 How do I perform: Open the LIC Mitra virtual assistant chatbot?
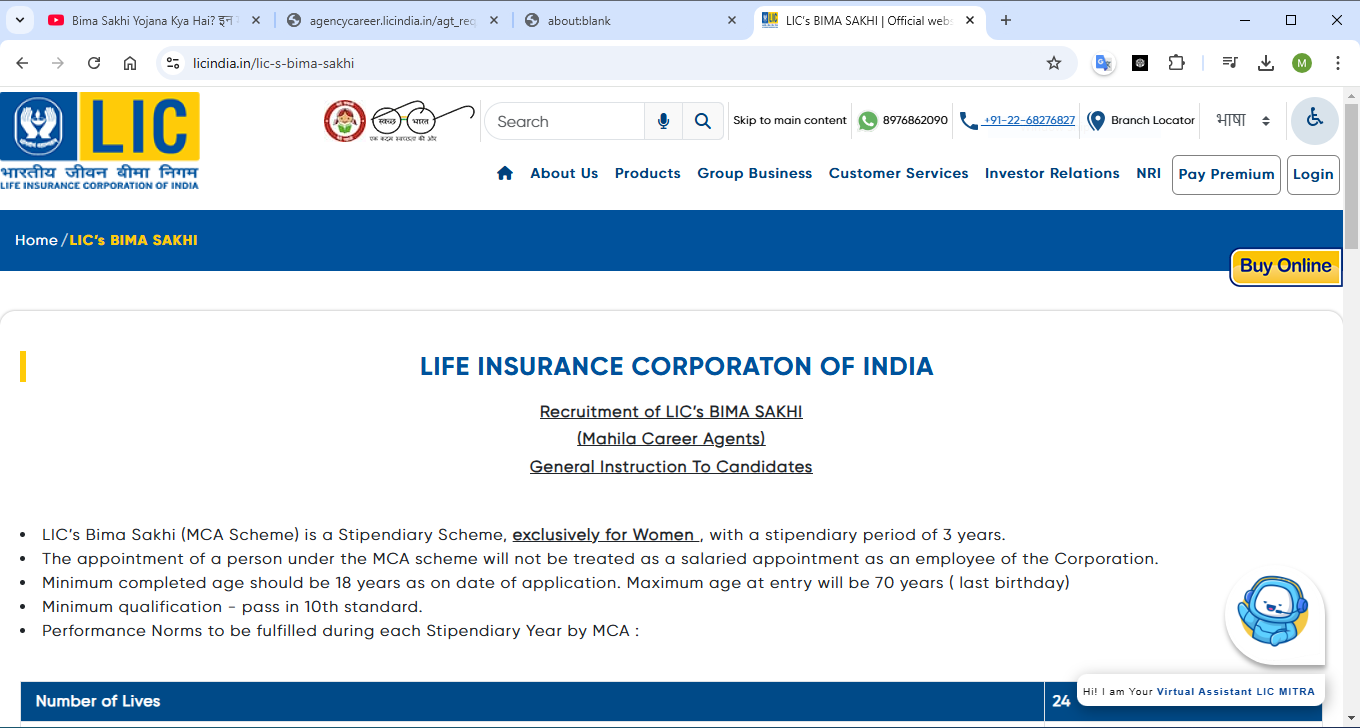(x=1273, y=613)
